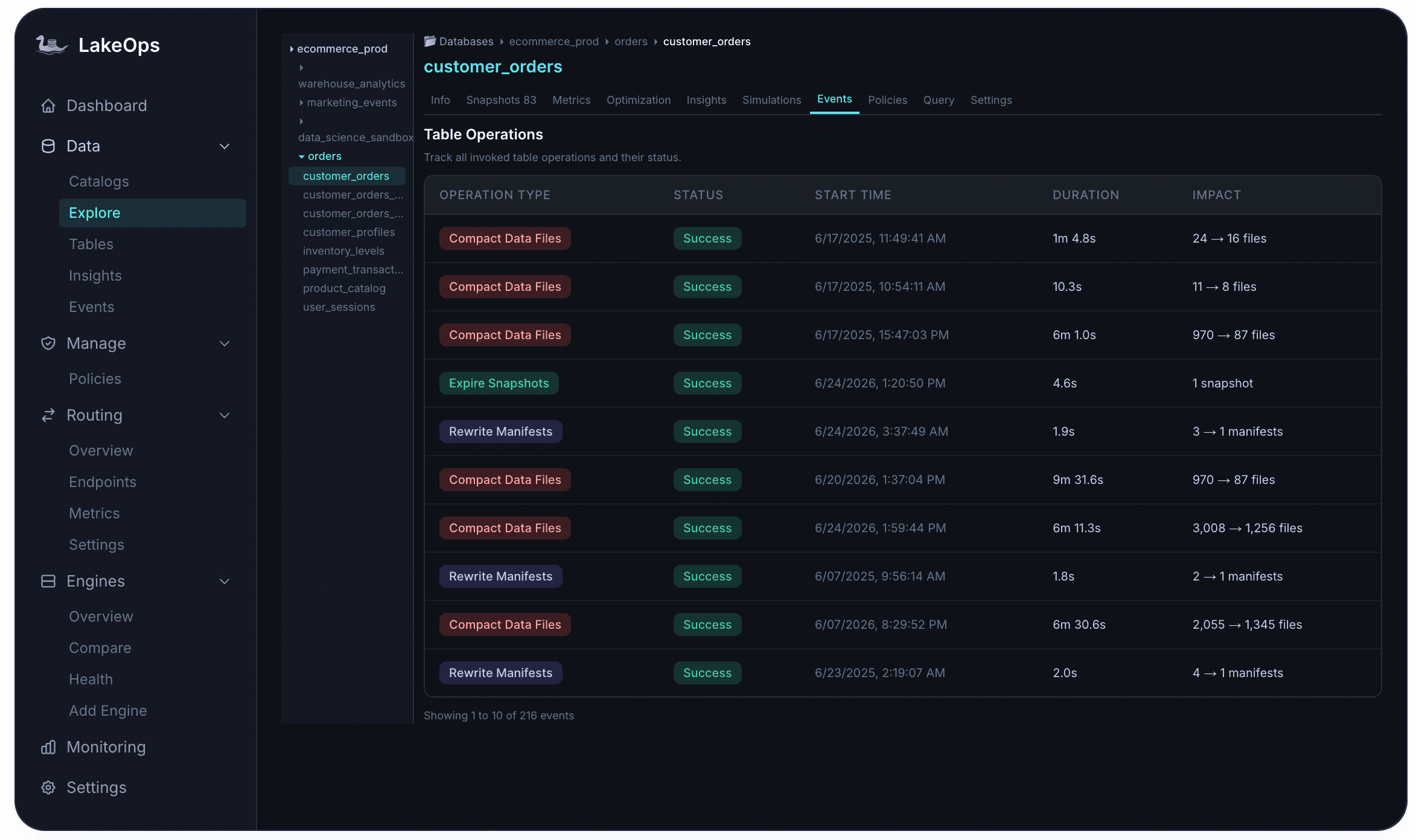1416x840 pixels.
Task: Expand the data_science_sandbox tree arrow
Action: [301, 121]
